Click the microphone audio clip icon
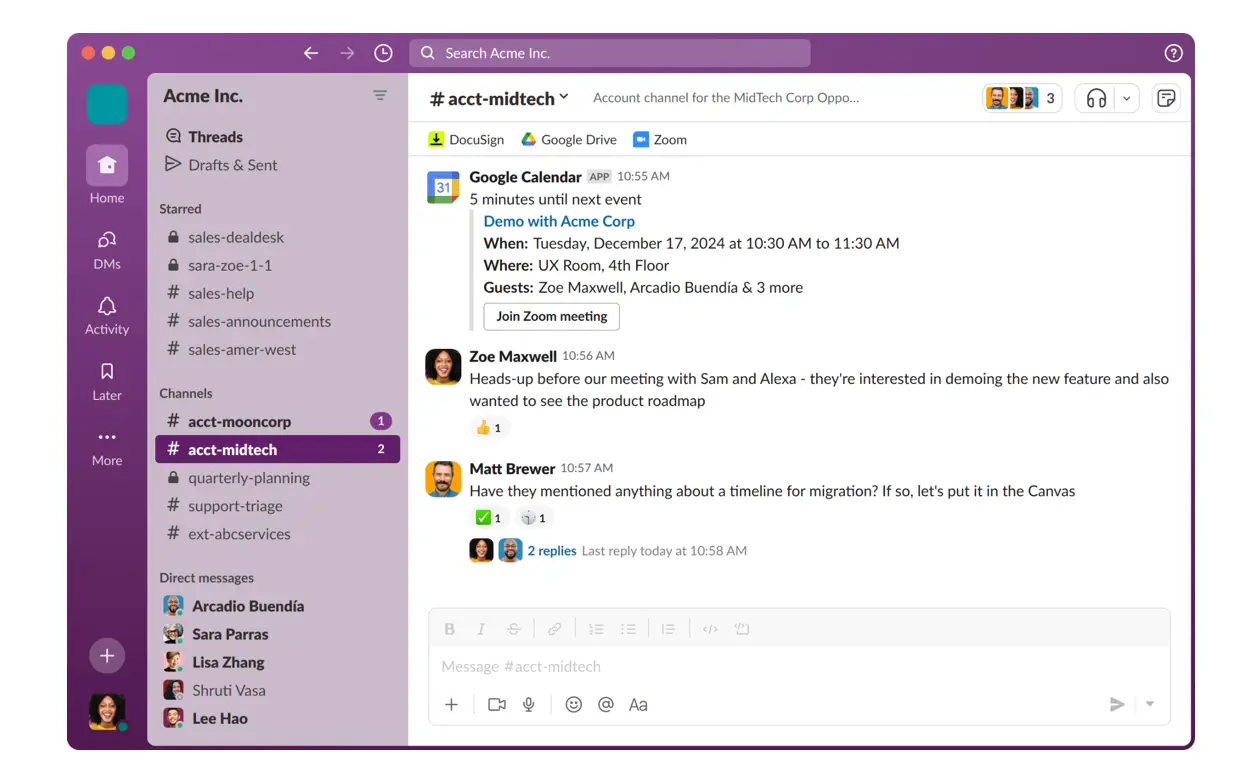 (529, 705)
